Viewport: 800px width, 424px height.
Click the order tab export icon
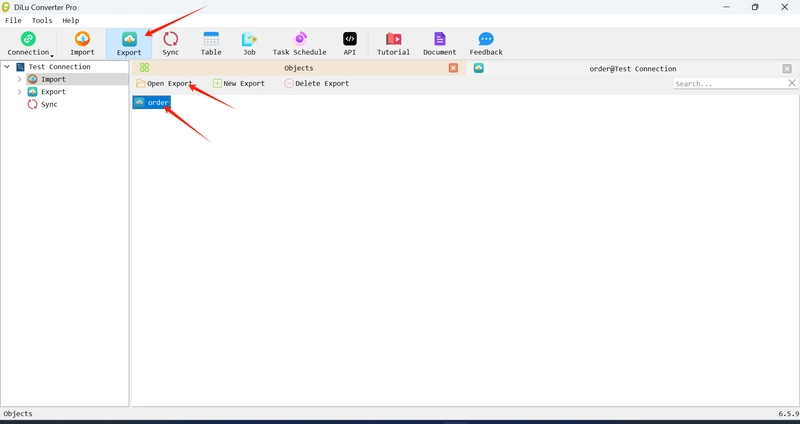coord(479,68)
